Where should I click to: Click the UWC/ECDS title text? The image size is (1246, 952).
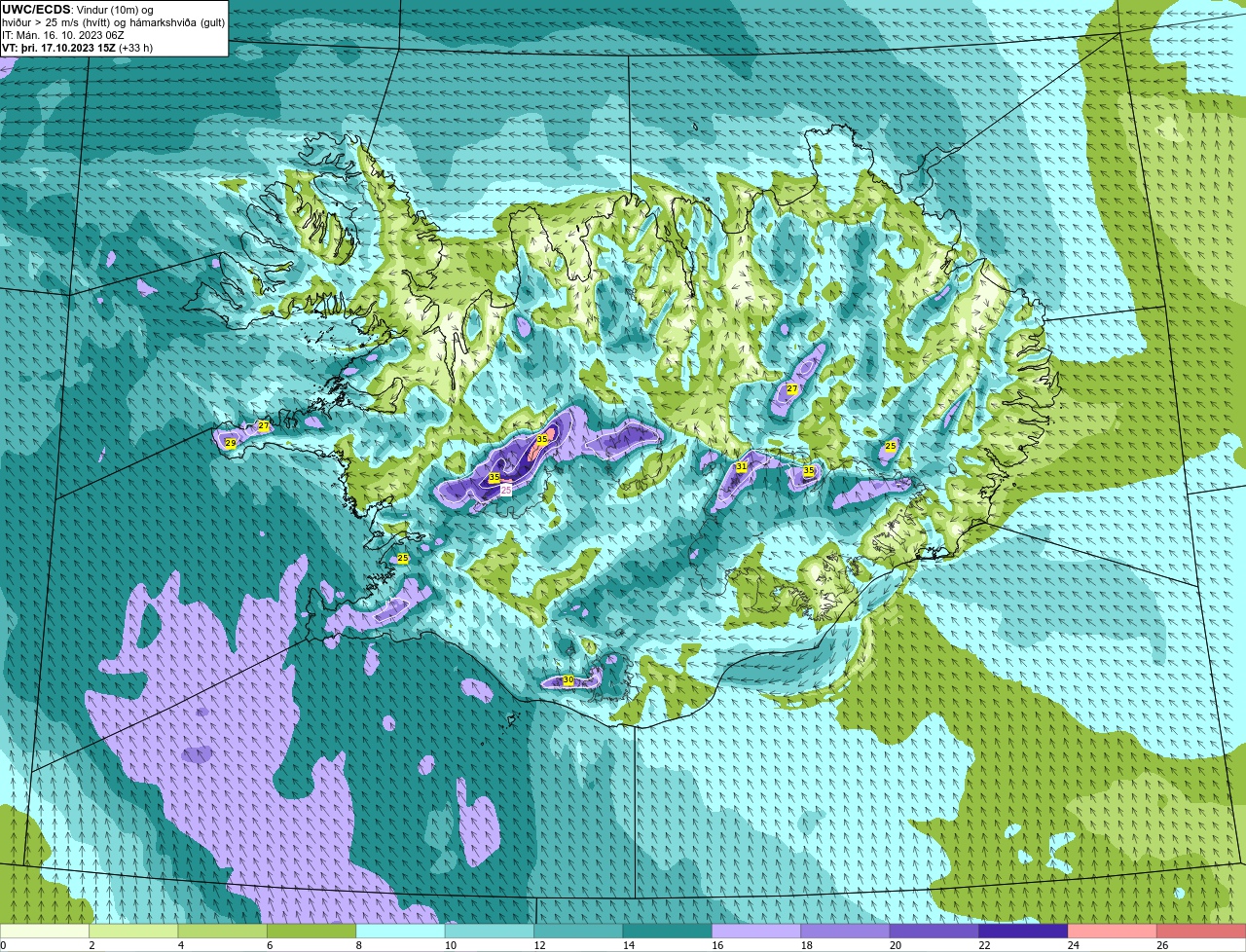click(x=36, y=10)
